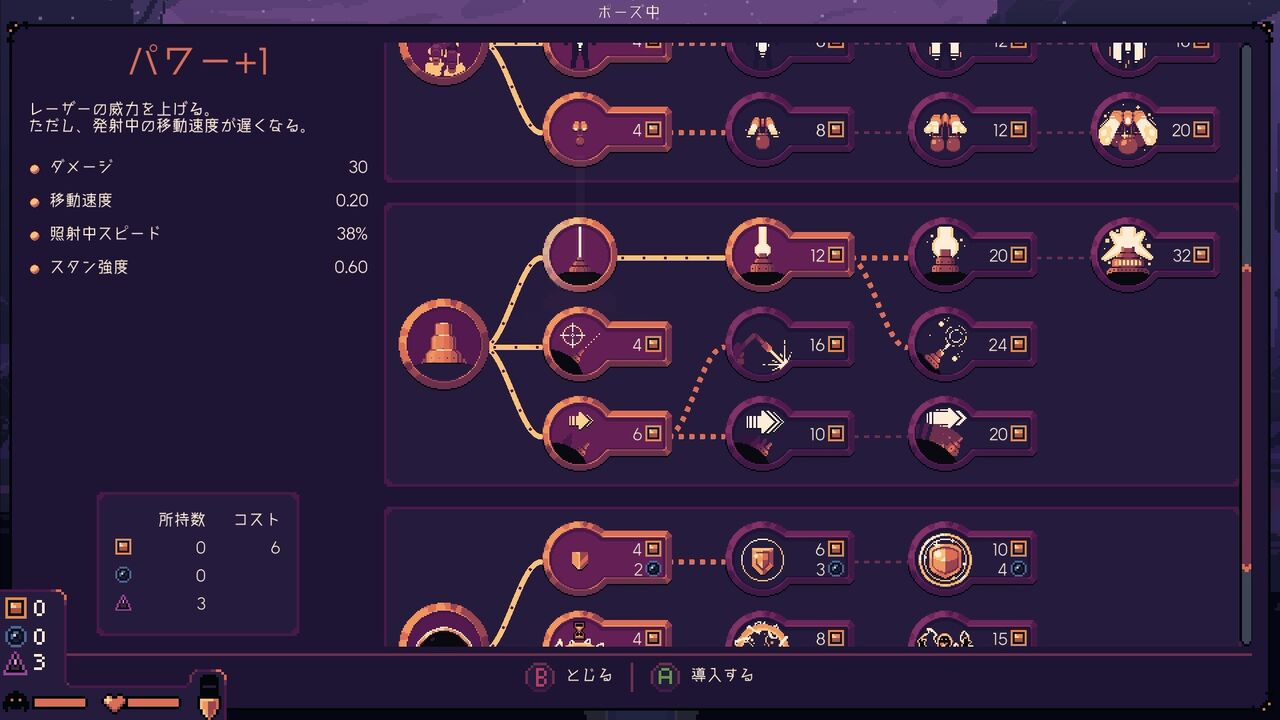The width and height of the screenshot is (1280, 720).
Task: Click the コスト column header
Action: pyautogui.click(x=257, y=519)
